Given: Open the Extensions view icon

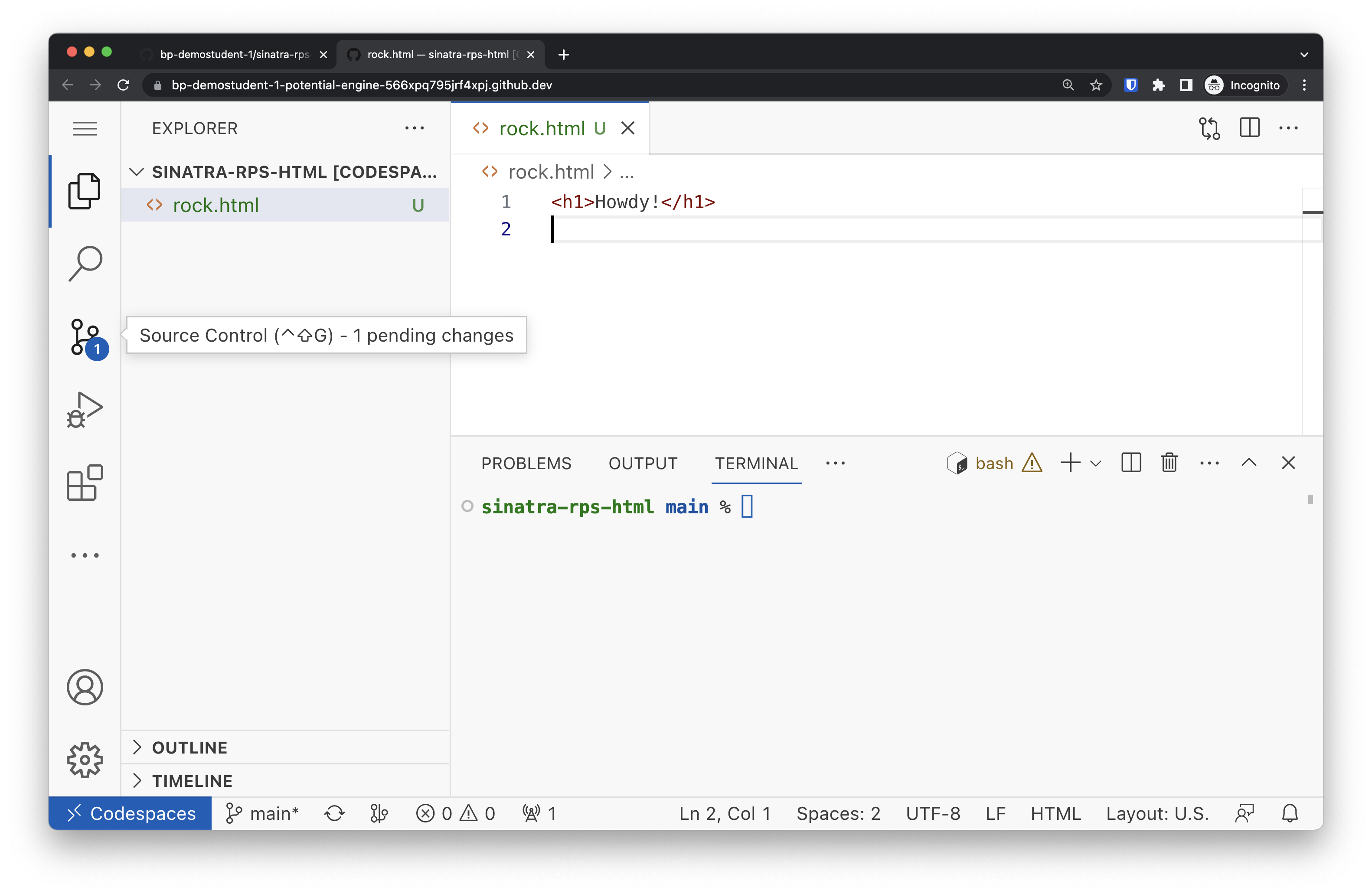Looking at the screenshot, I should (85, 483).
